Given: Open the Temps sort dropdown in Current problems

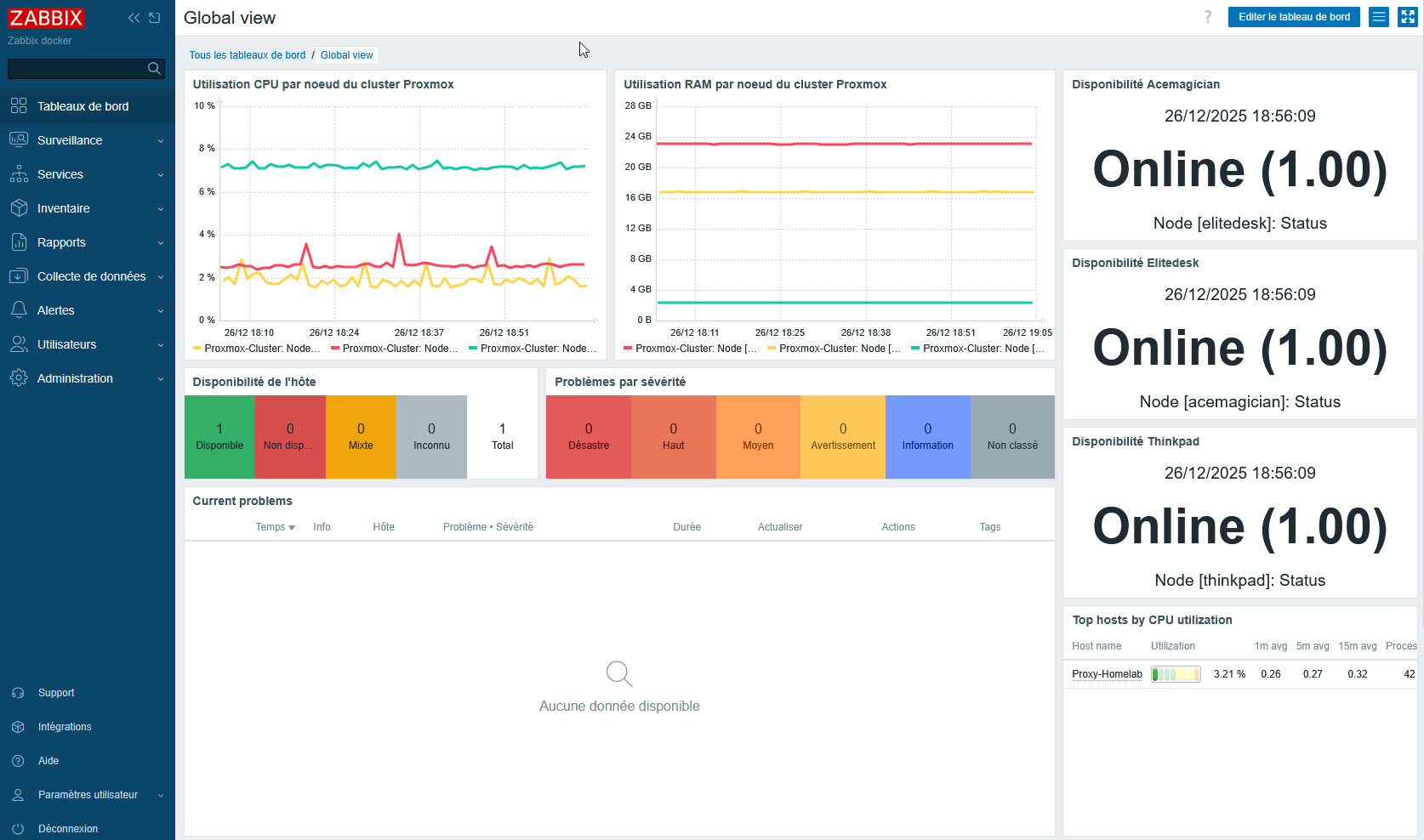Looking at the screenshot, I should (275, 526).
